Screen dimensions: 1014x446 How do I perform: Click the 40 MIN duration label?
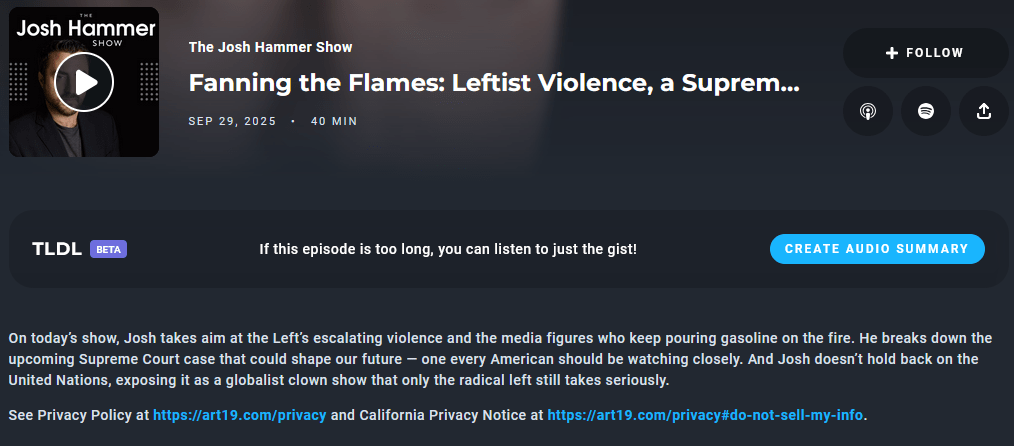tap(334, 121)
